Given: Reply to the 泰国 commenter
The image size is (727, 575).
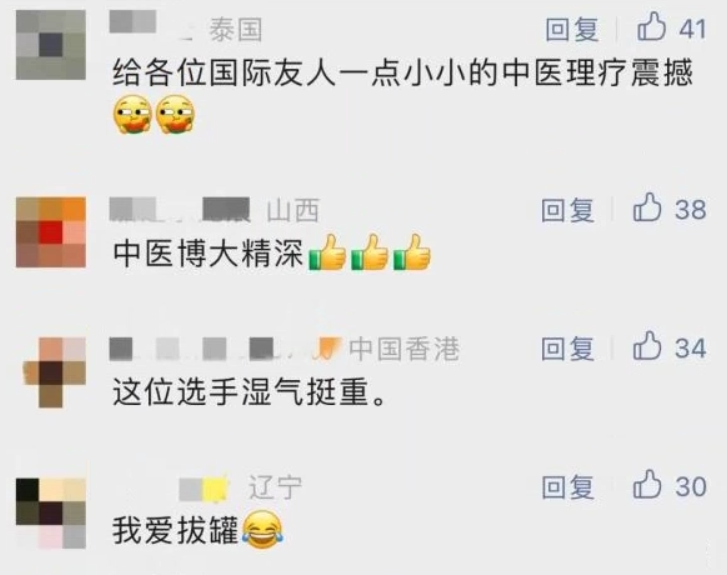Looking at the screenshot, I should pos(571,29).
